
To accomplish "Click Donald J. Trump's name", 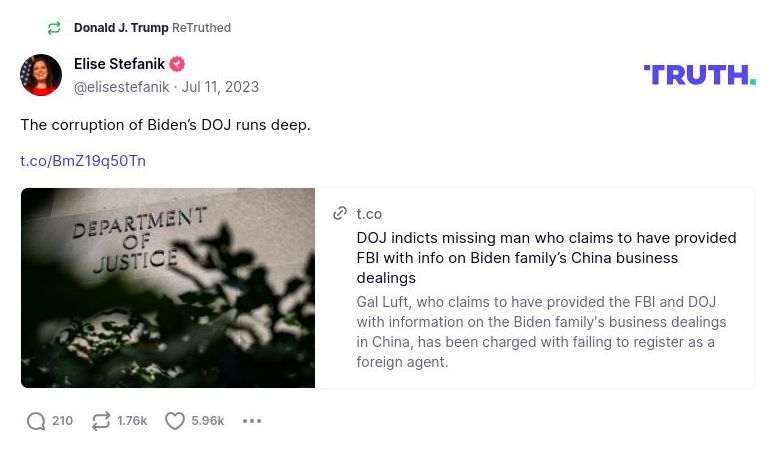I will point(121,28).
